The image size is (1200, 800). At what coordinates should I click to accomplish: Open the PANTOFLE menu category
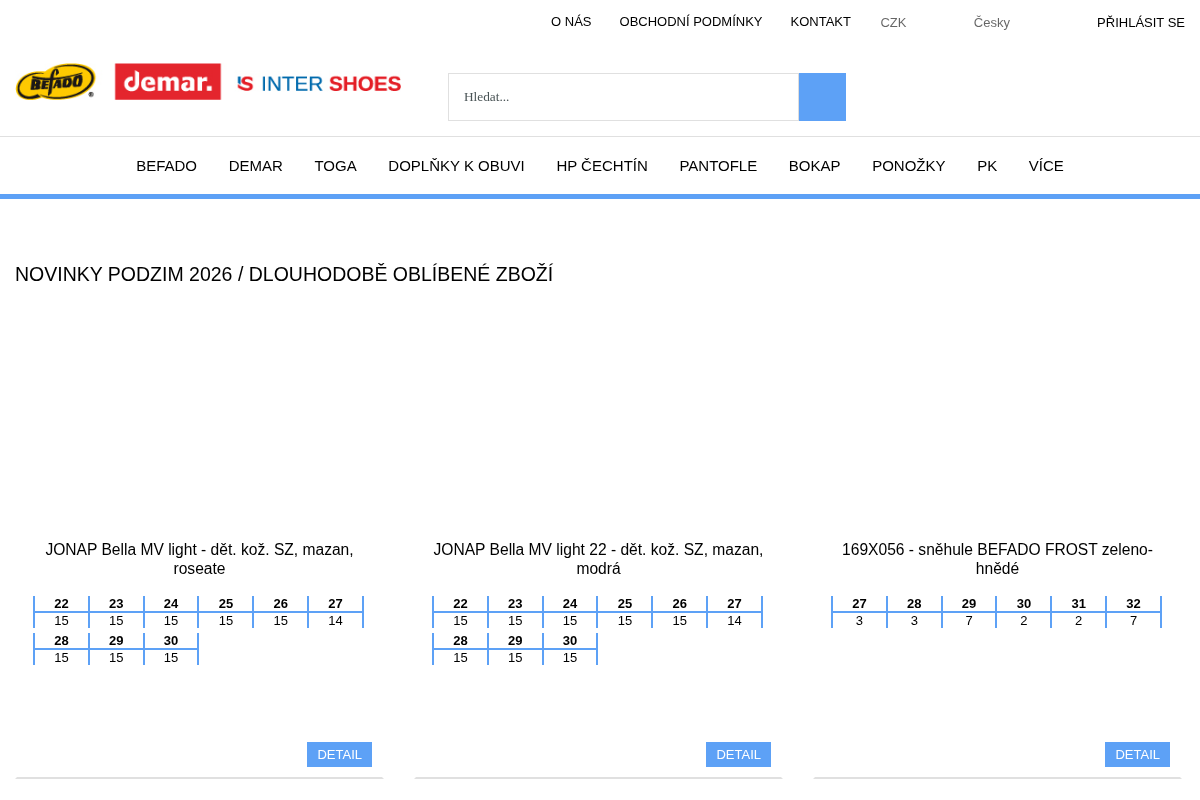click(718, 166)
